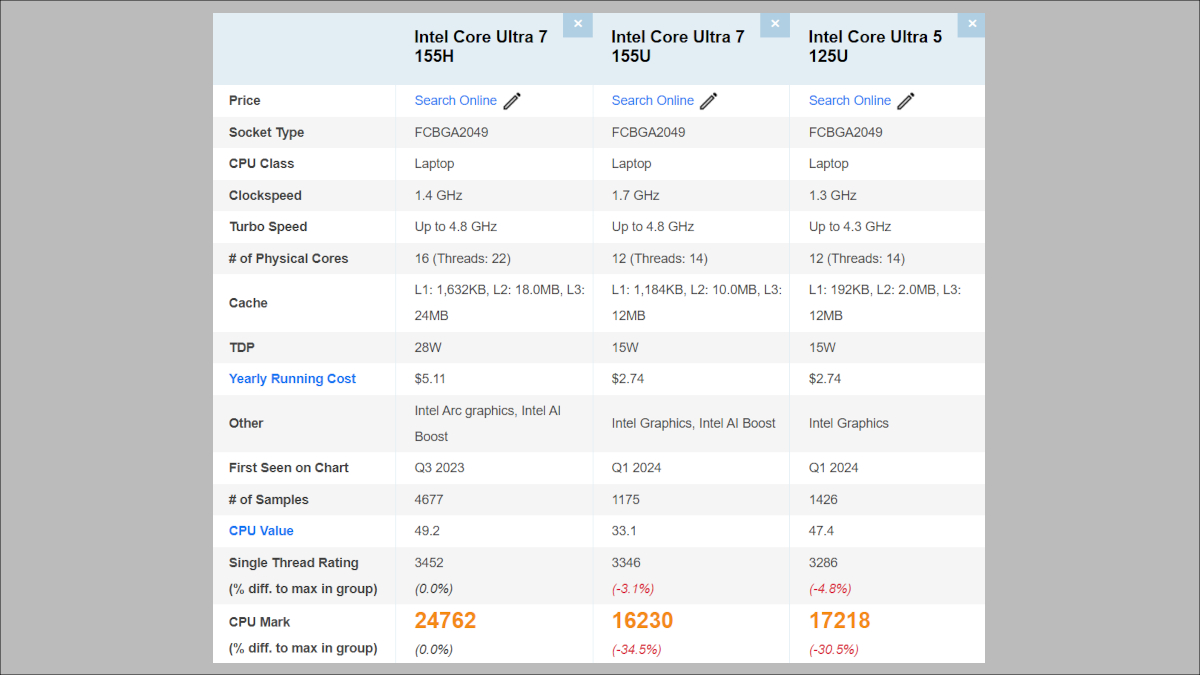
Task: Open the CPU Value link
Action: [x=261, y=531]
